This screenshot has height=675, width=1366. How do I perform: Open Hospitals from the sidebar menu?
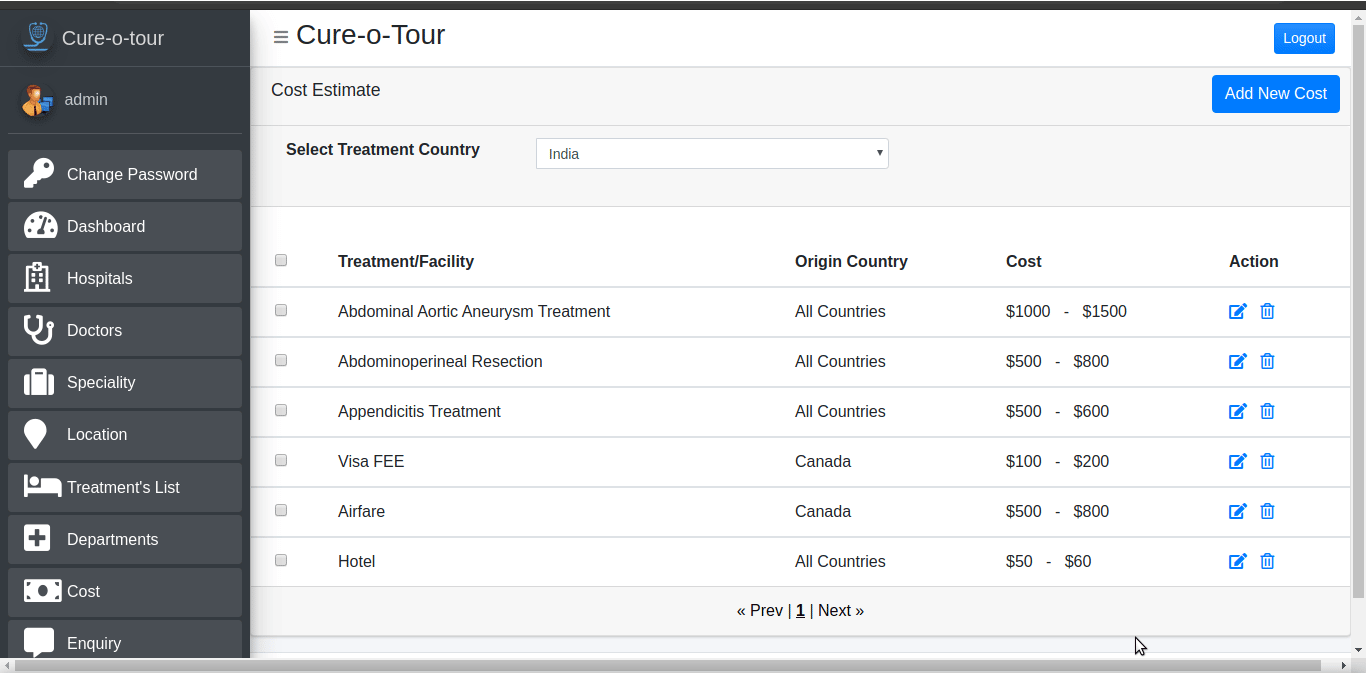coord(125,278)
